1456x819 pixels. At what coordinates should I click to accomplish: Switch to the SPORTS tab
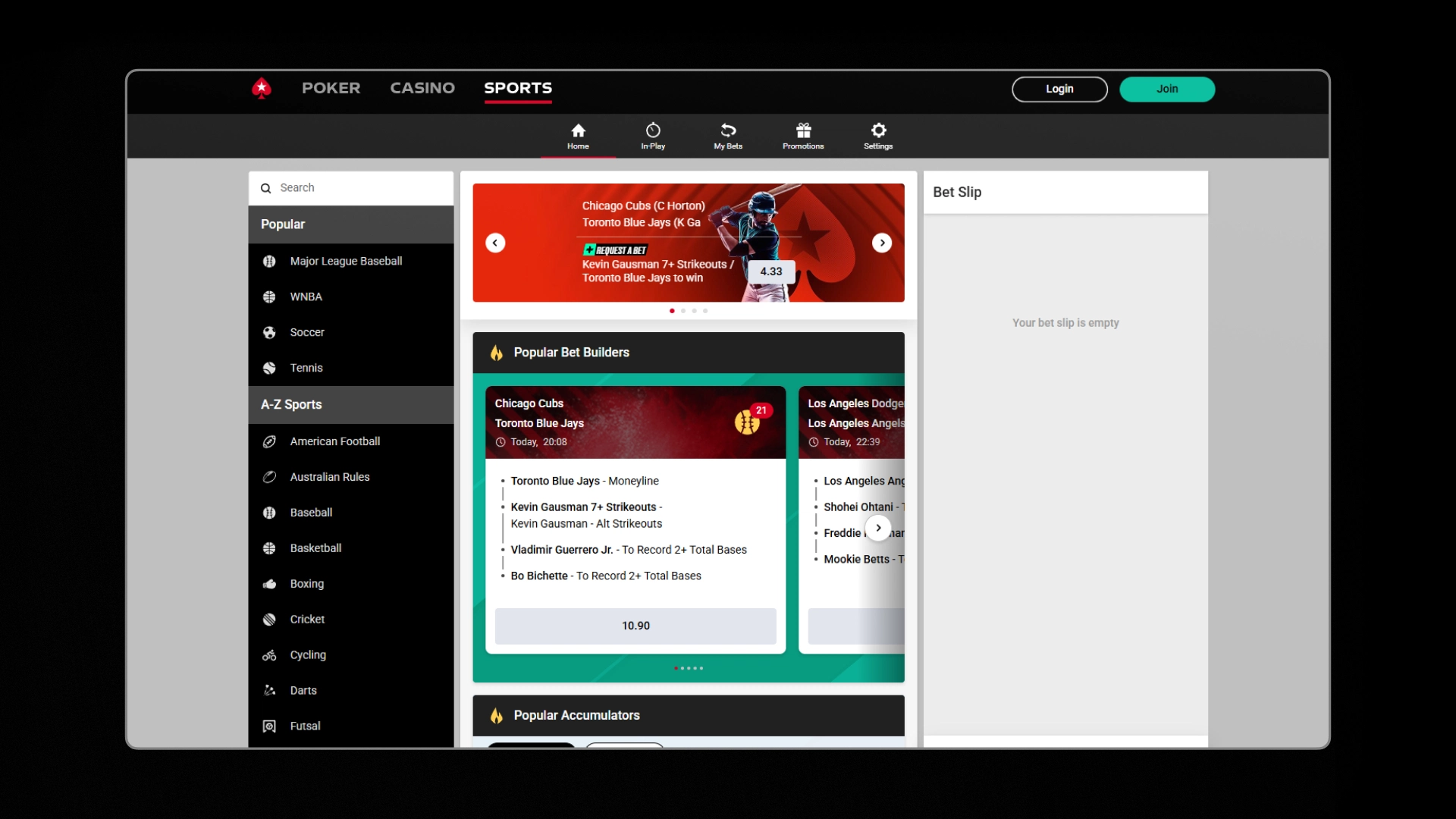click(518, 88)
